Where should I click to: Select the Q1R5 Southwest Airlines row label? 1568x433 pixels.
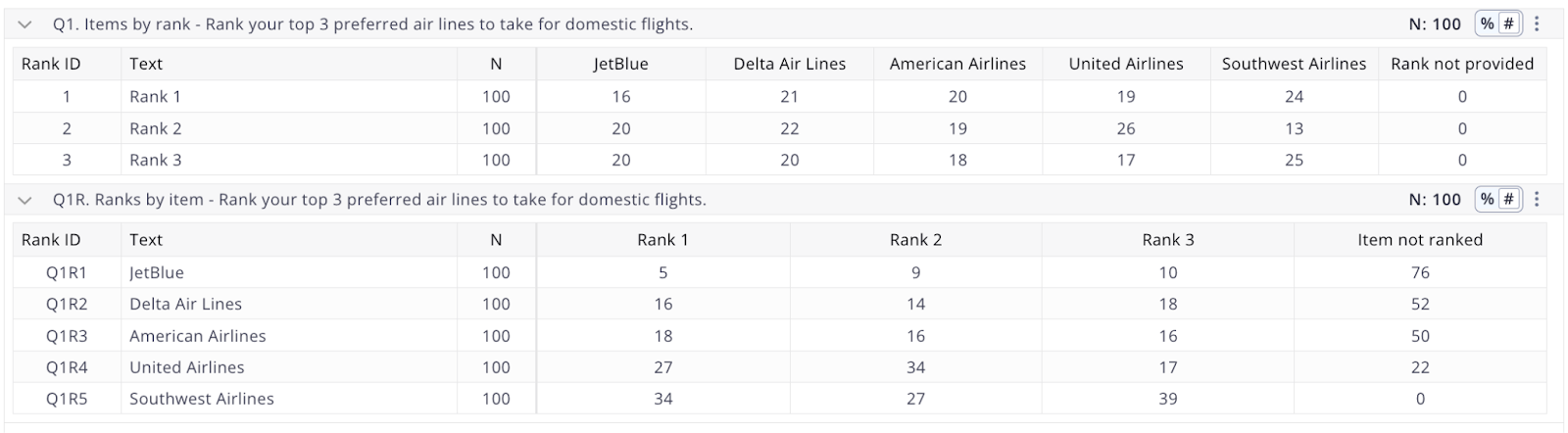(x=202, y=399)
